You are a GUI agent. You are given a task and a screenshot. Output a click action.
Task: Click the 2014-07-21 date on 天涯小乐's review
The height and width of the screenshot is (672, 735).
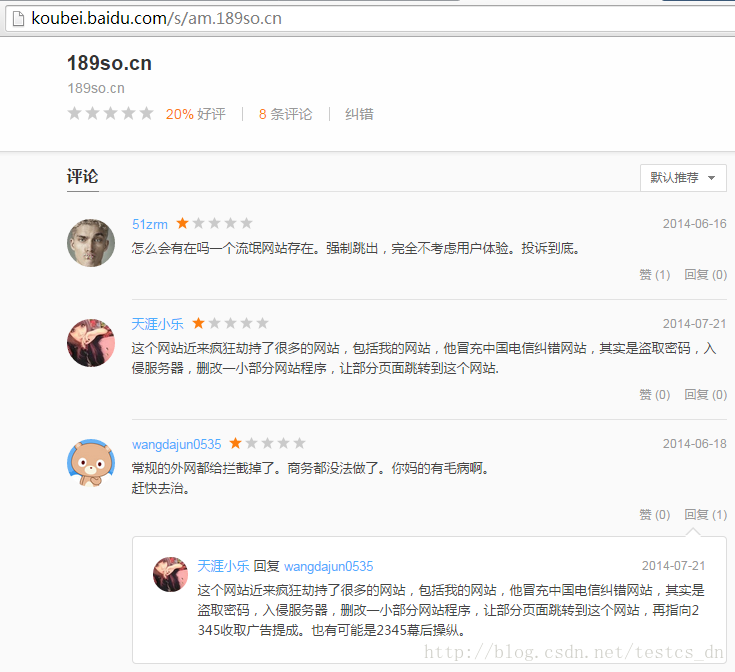pos(694,324)
